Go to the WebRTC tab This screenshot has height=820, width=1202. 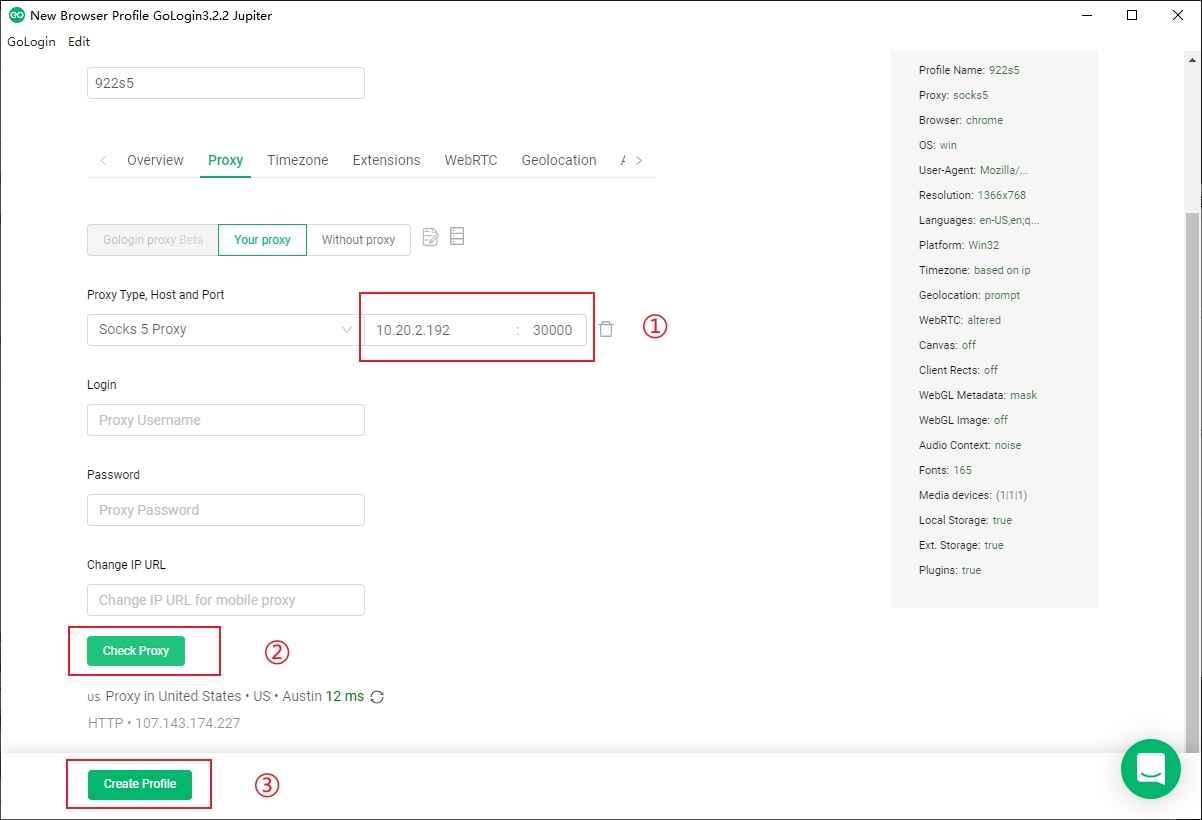pyautogui.click(x=470, y=160)
